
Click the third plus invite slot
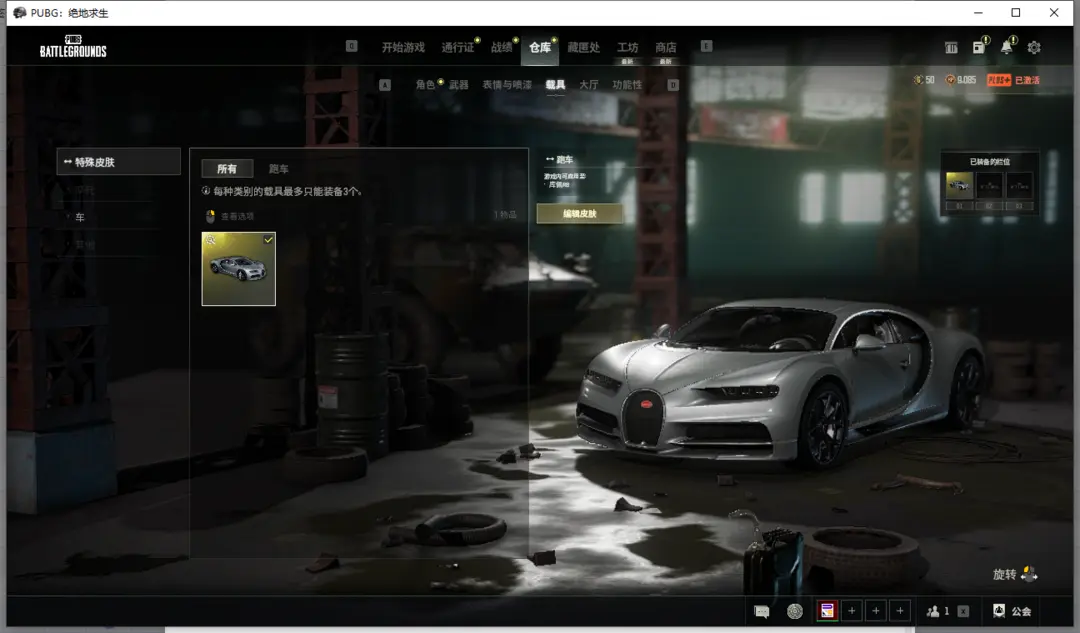[900, 610]
